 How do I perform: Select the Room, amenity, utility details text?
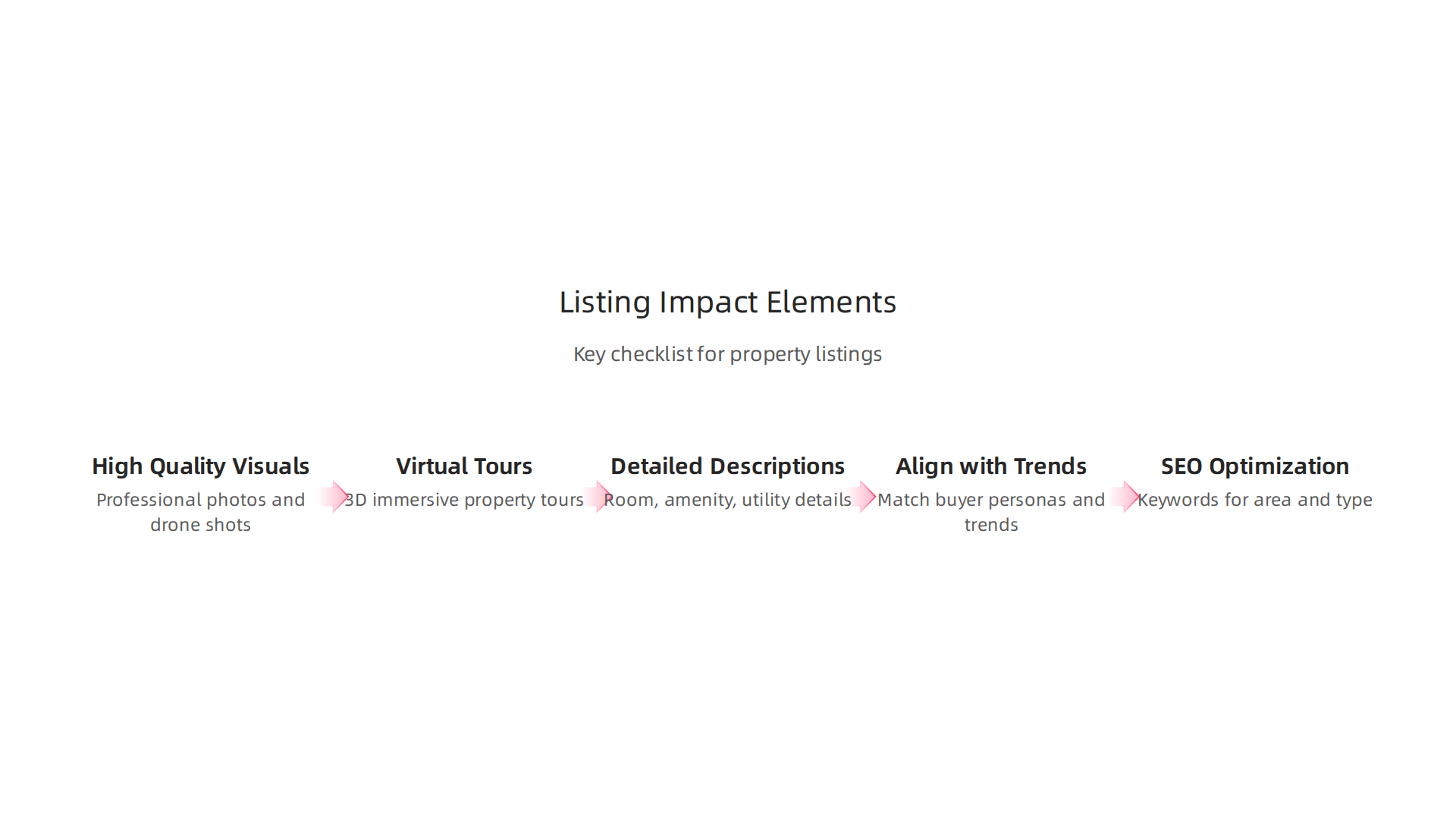728,500
